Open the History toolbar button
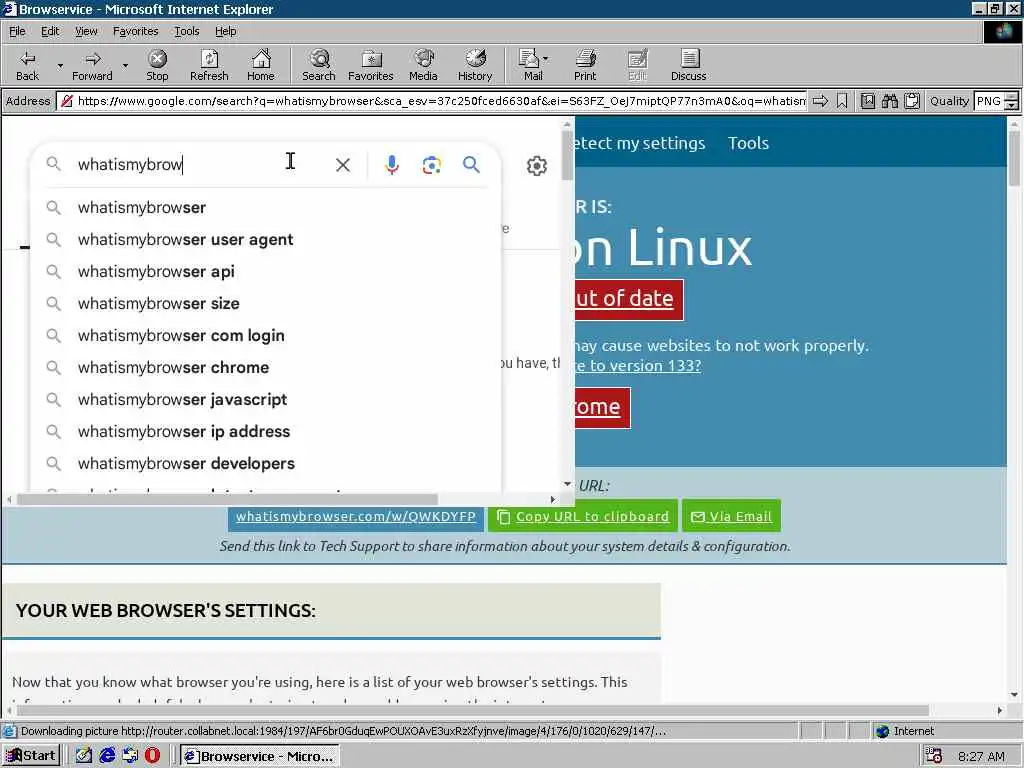The width and height of the screenshot is (1024, 768). click(475, 65)
